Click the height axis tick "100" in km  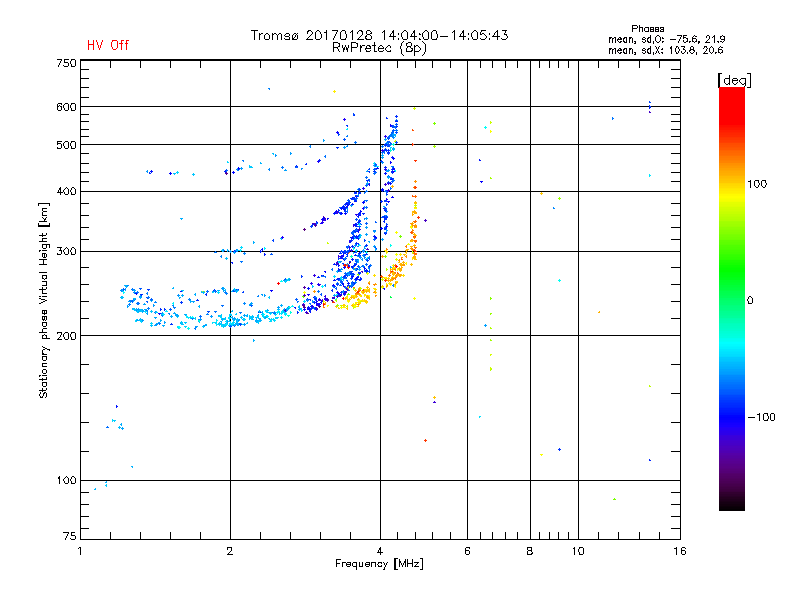66,480
